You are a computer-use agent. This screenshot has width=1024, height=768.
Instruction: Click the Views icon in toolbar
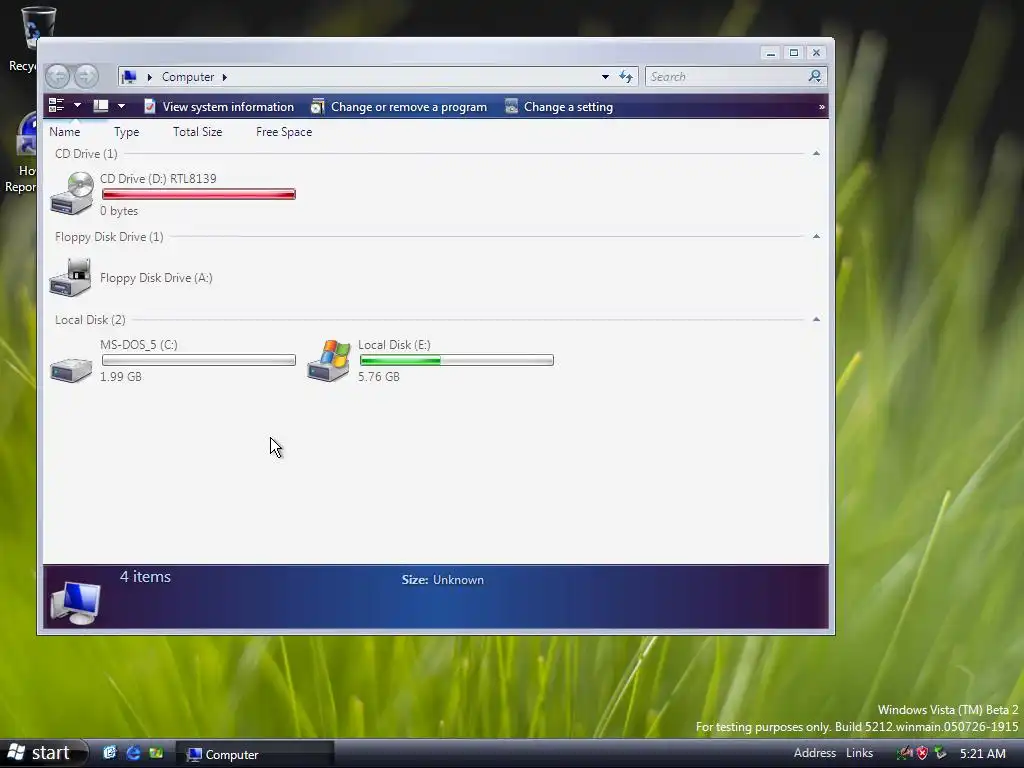101,105
